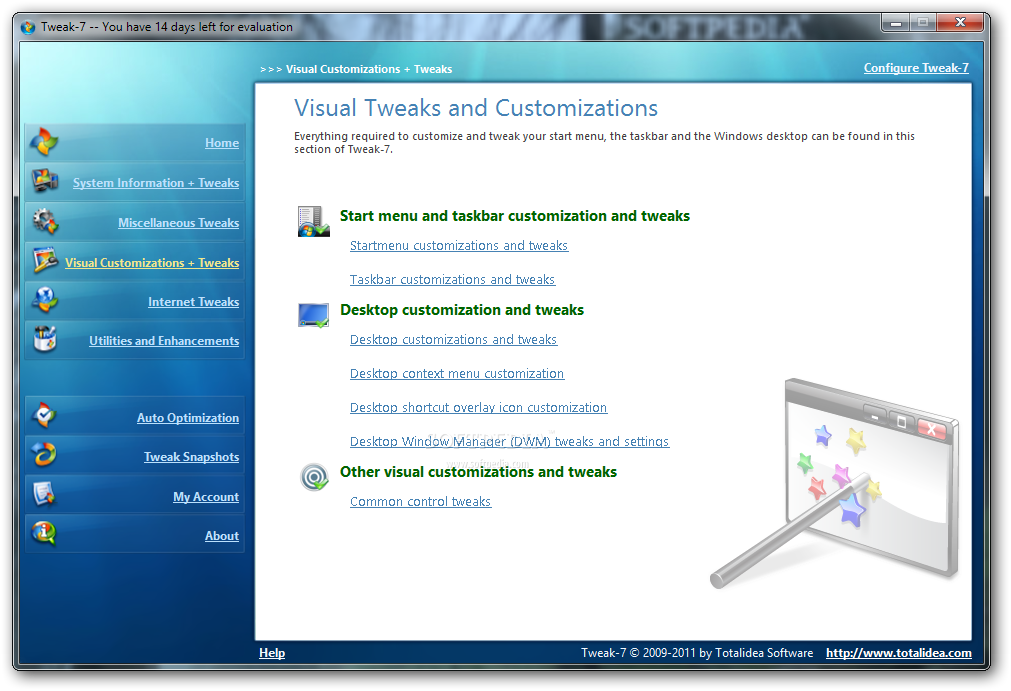Open the About link in sidebar

[222, 536]
